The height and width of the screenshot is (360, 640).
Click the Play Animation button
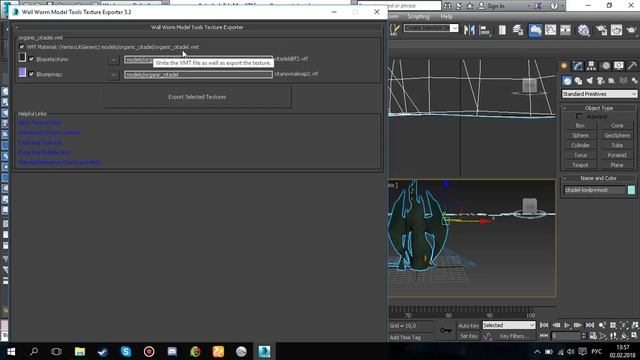click(x=567, y=325)
